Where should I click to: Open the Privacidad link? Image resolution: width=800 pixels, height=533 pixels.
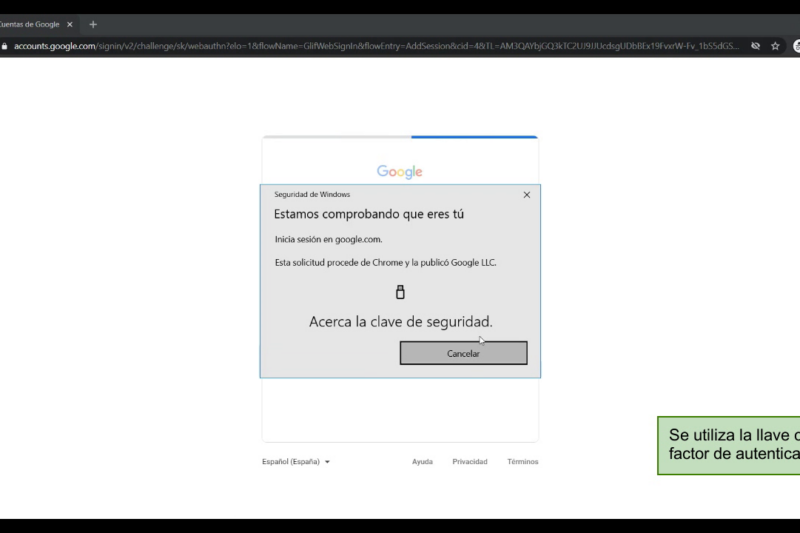click(470, 462)
